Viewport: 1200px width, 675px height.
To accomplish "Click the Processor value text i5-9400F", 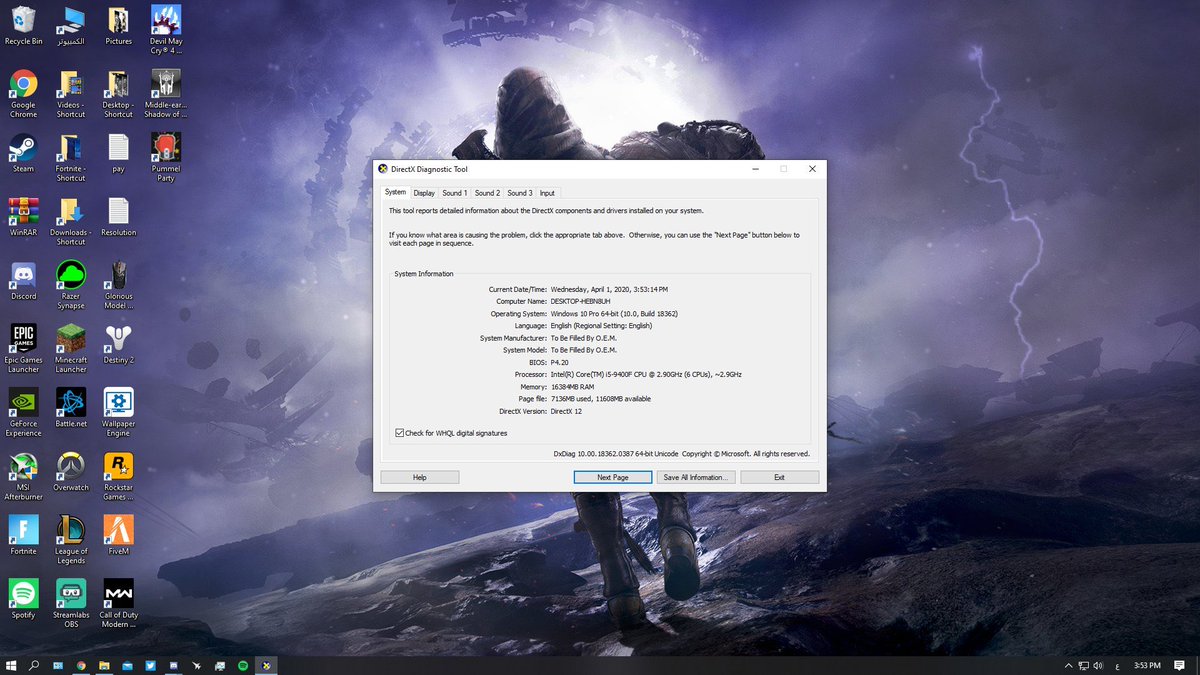I will click(x=646, y=374).
